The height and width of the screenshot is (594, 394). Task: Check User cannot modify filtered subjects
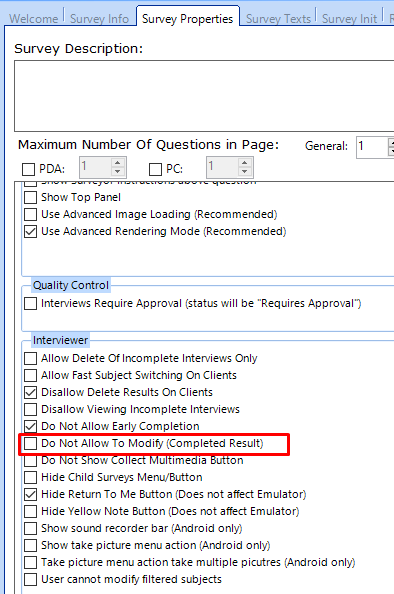click(31, 580)
